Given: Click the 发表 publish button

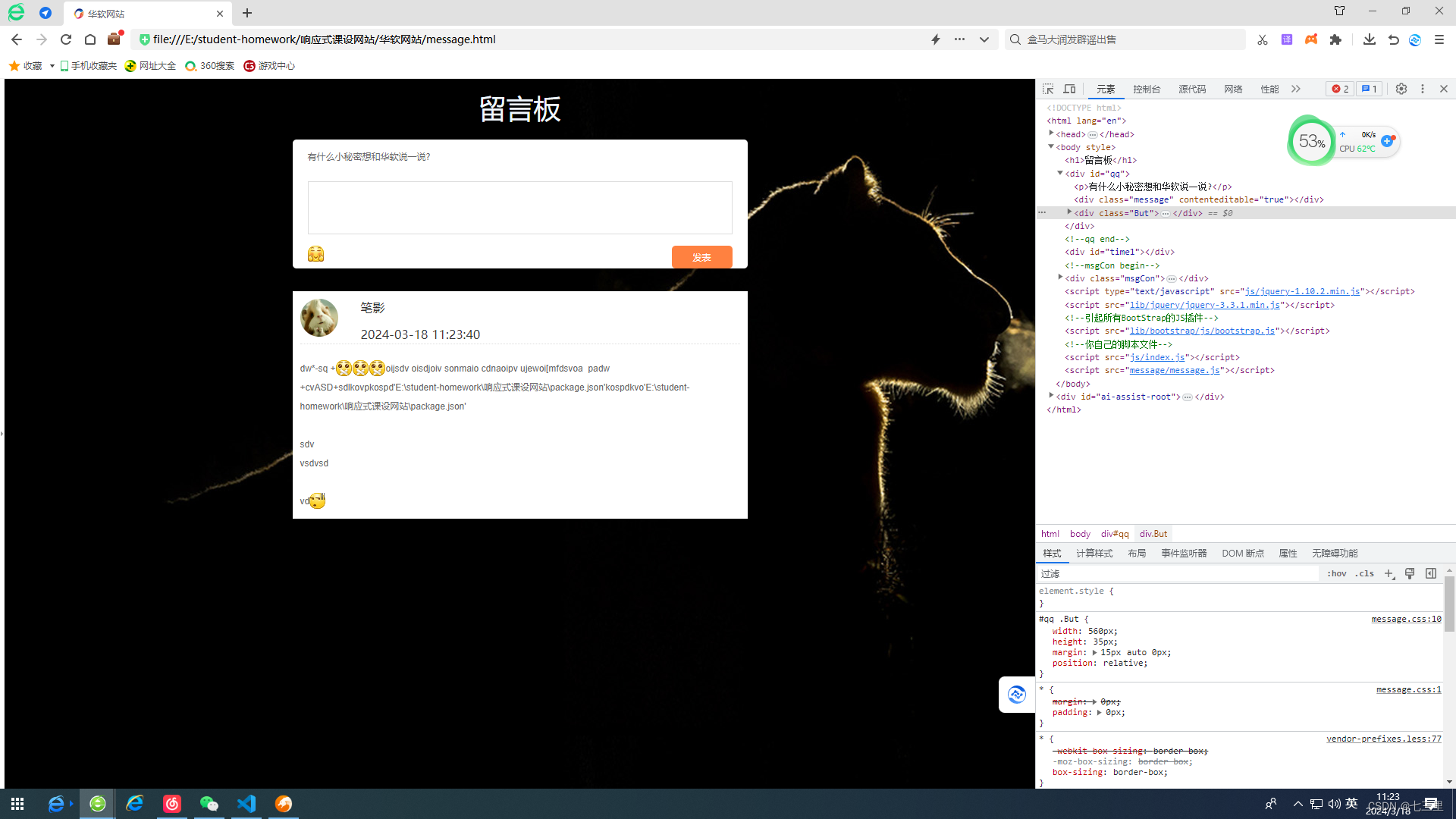Looking at the screenshot, I should click(701, 257).
